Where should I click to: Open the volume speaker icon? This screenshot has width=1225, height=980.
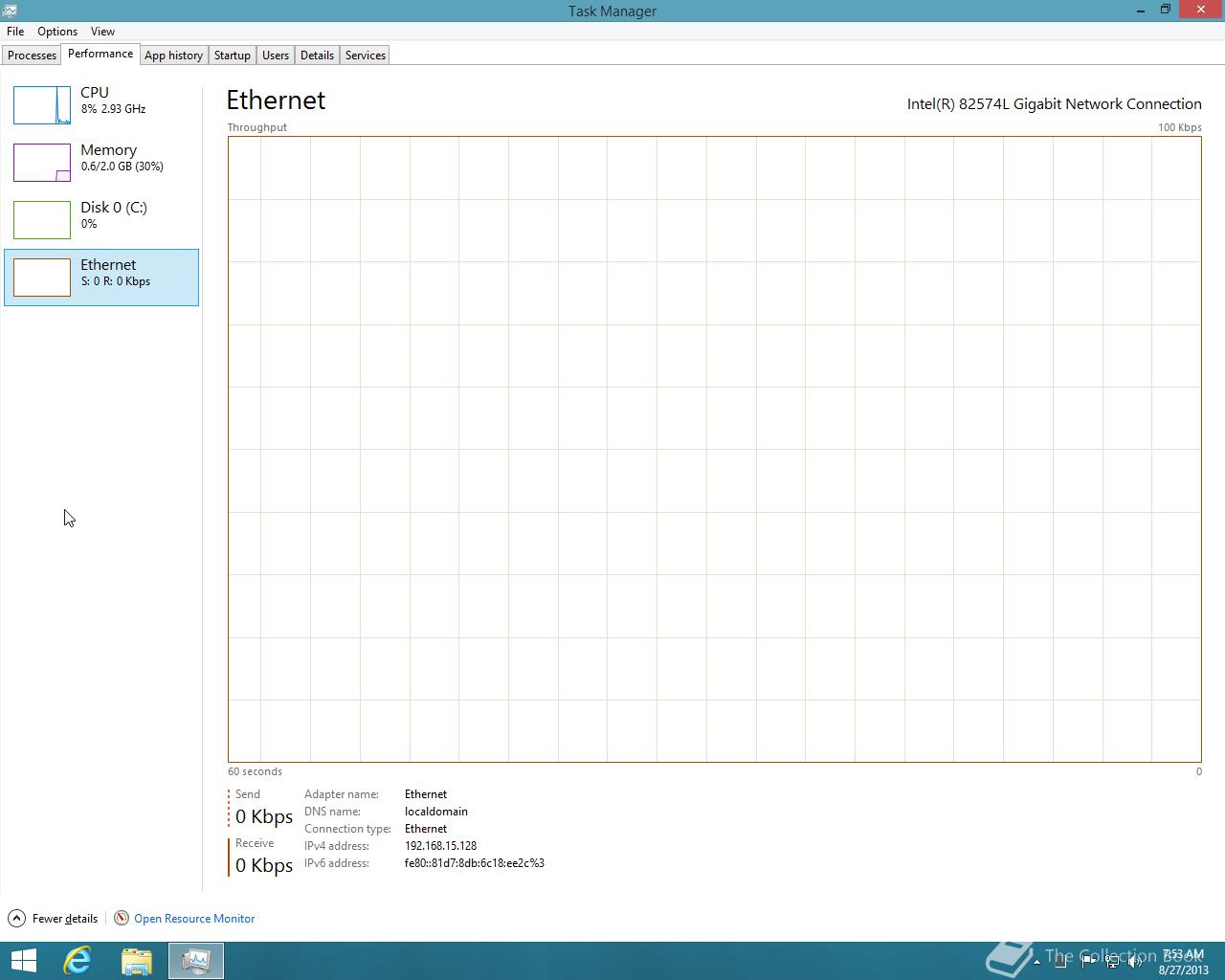(1135, 963)
